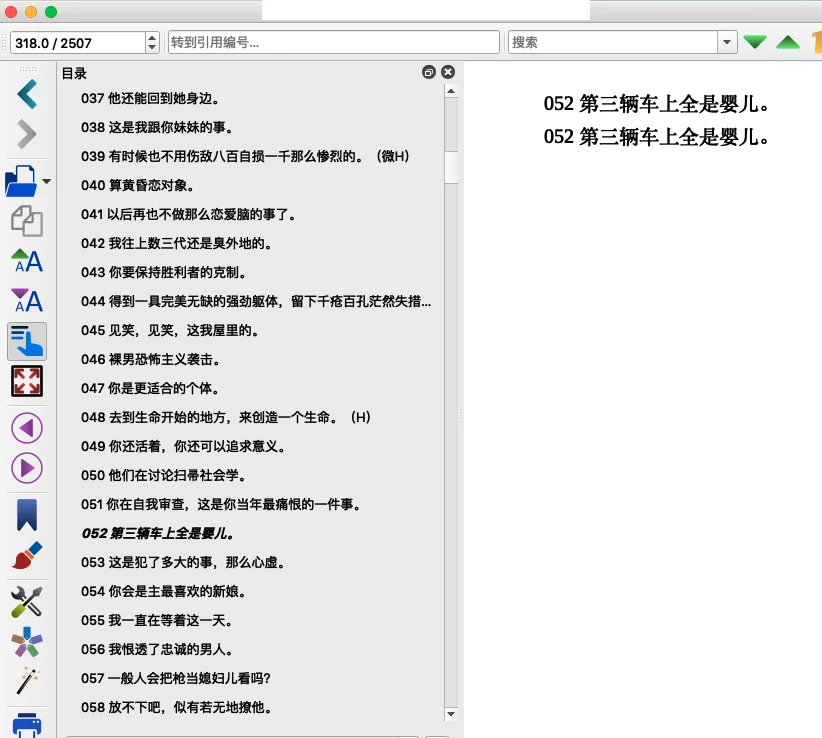The width and height of the screenshot is (822, 738).
Task: Click the red paintbrush highlight icon
Action: (x=27, y=555)
